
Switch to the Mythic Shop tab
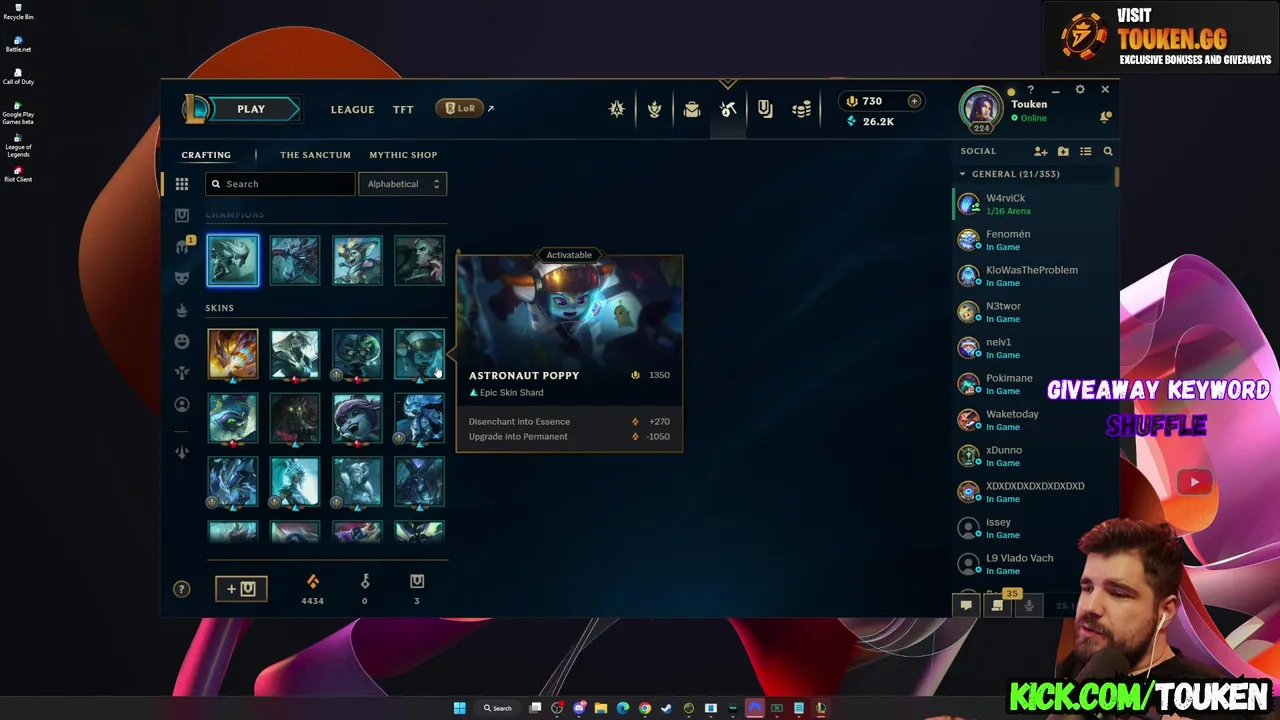[x=403, y=155]
